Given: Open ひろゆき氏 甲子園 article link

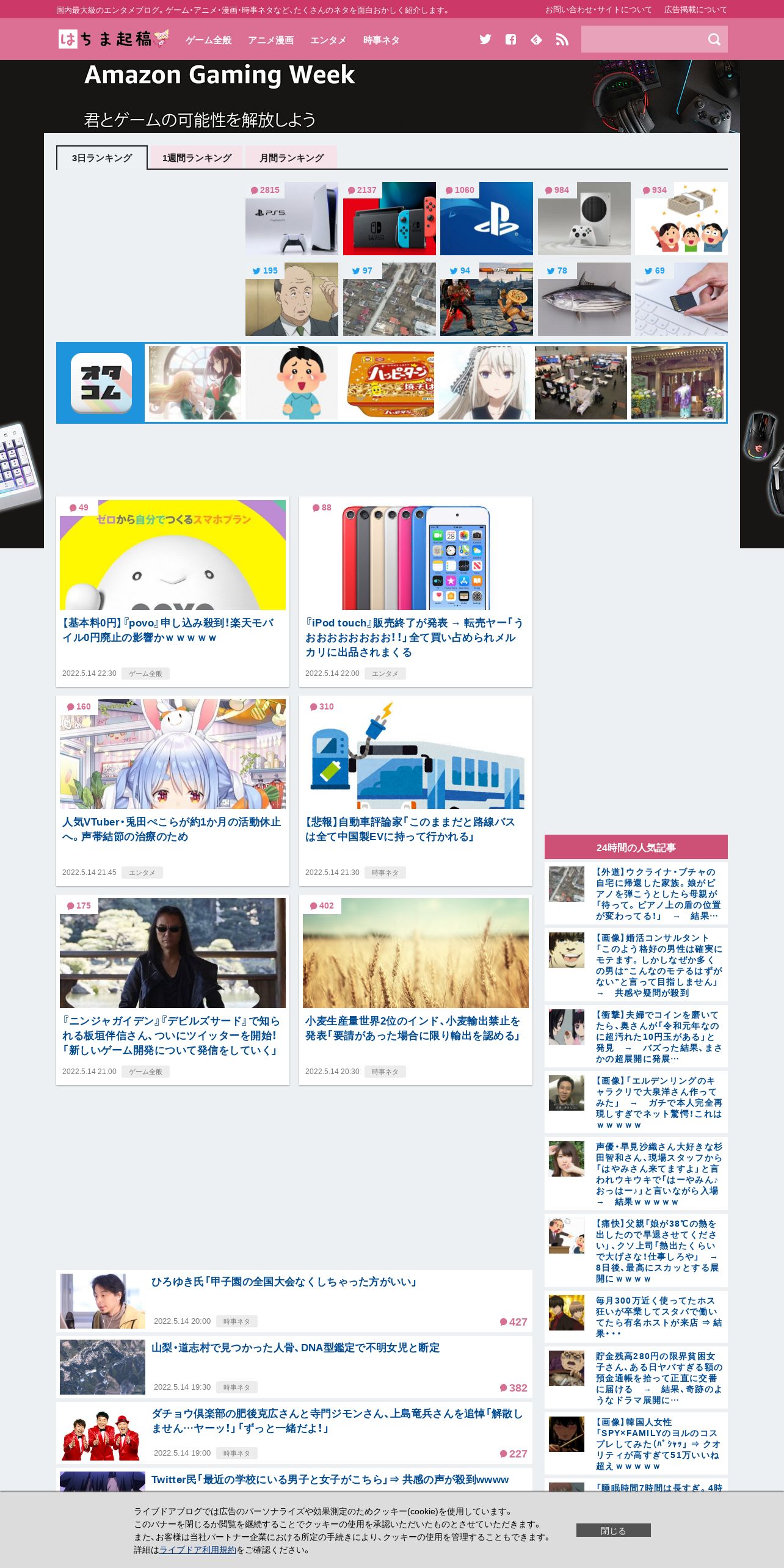Looking at the screenshot, I should tap(284, 1282).
